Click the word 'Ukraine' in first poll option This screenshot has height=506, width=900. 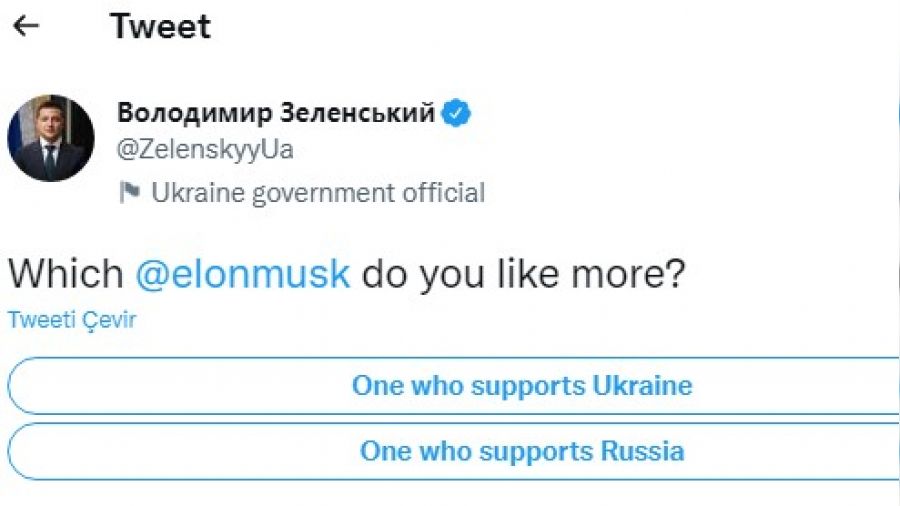(642, 386)
